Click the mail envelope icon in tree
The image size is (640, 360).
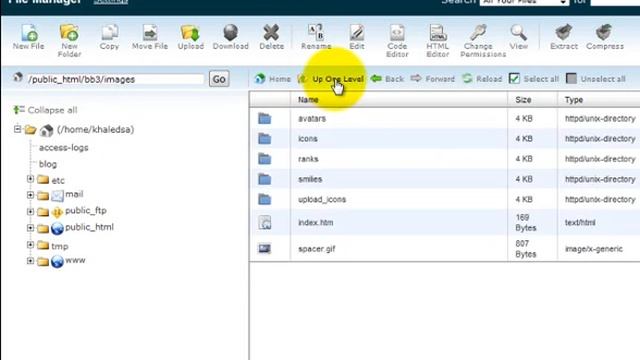coord(57,196)
